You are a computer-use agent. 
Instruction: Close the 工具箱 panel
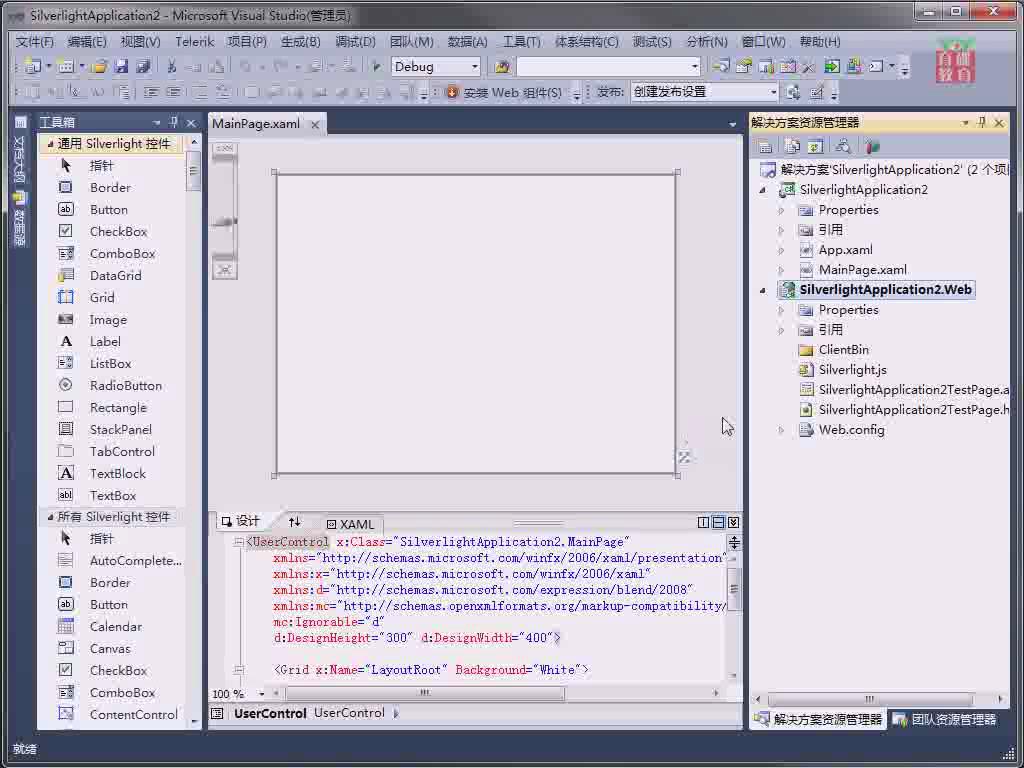(191, 122)
